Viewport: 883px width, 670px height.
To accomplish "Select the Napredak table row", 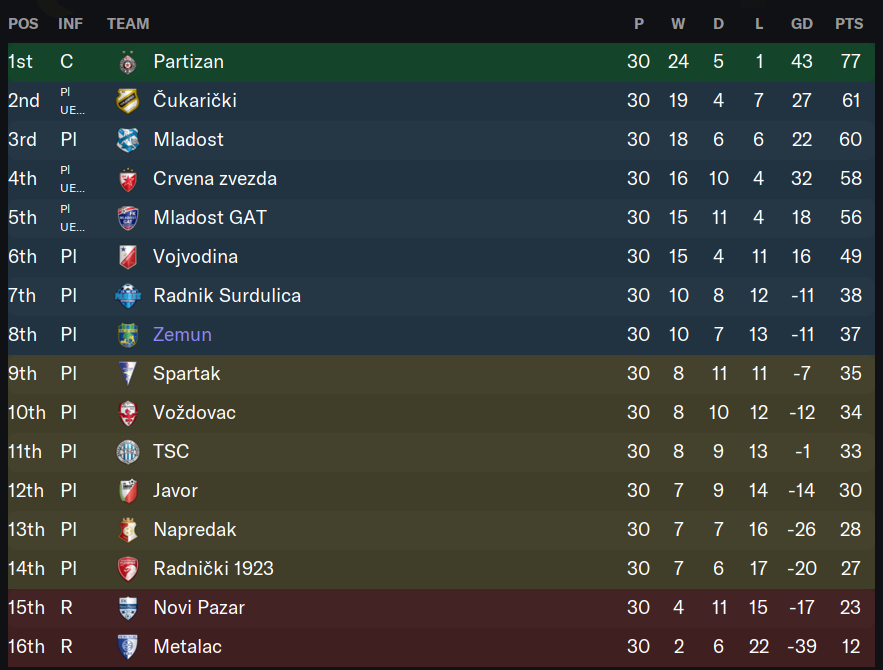I will click(442, 530).
